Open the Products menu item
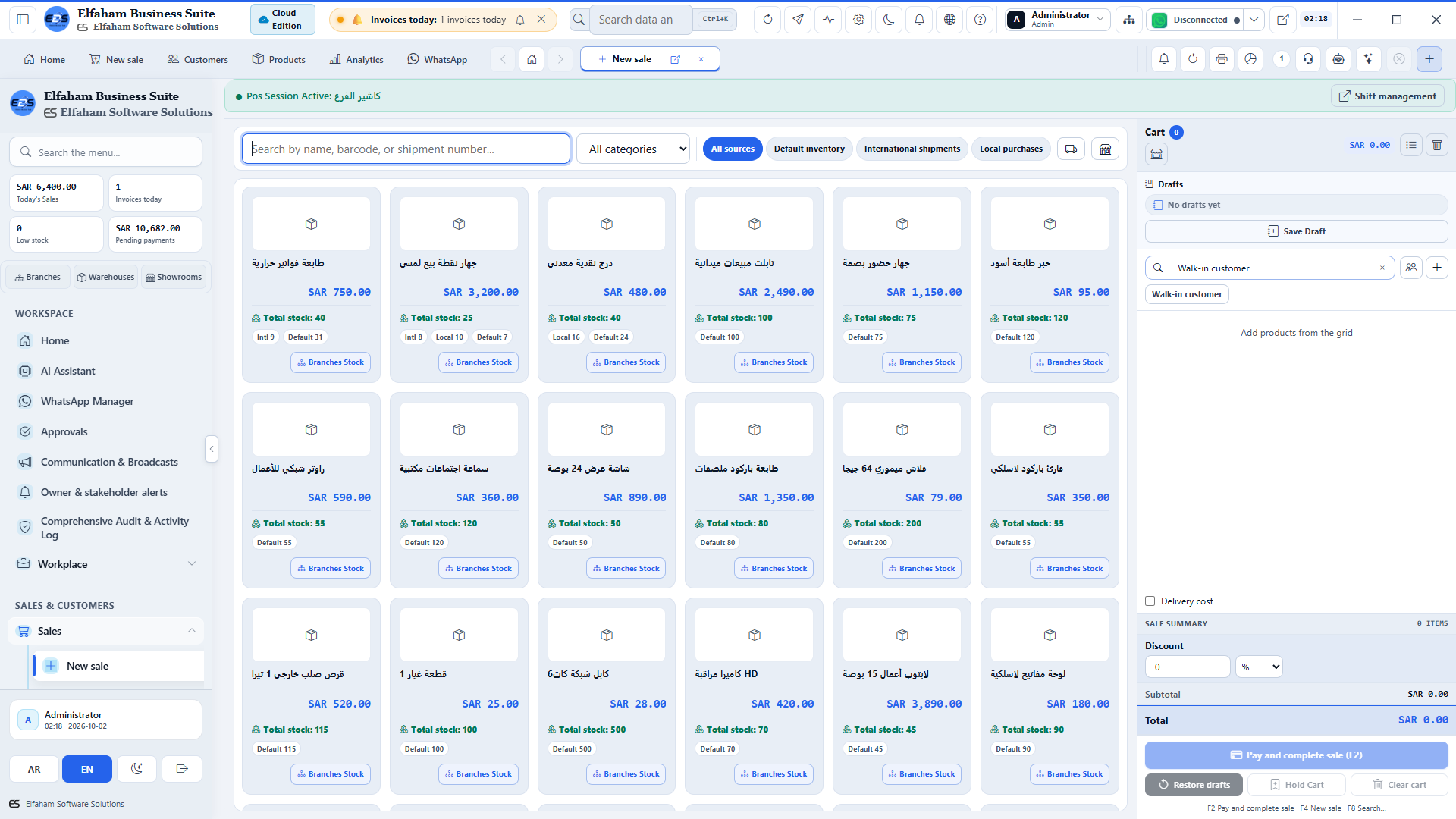Viewport: 1456px width, 819px height. (x=278, y=60)
